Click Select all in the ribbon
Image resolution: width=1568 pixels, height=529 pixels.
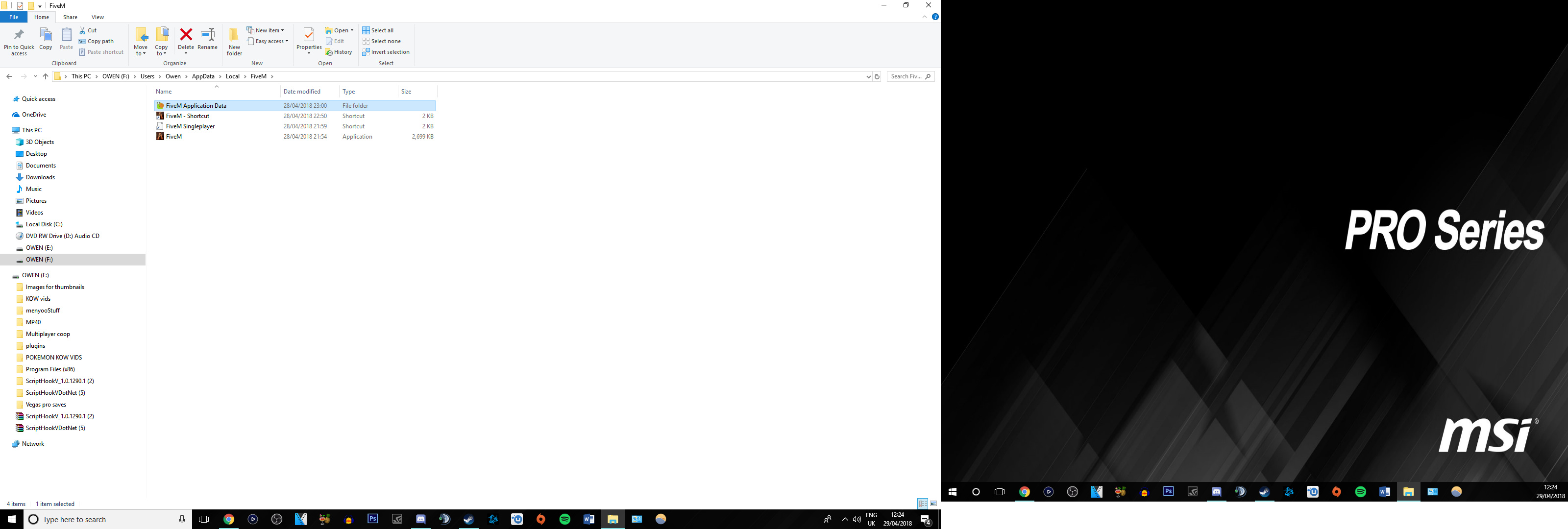point(378,30)
